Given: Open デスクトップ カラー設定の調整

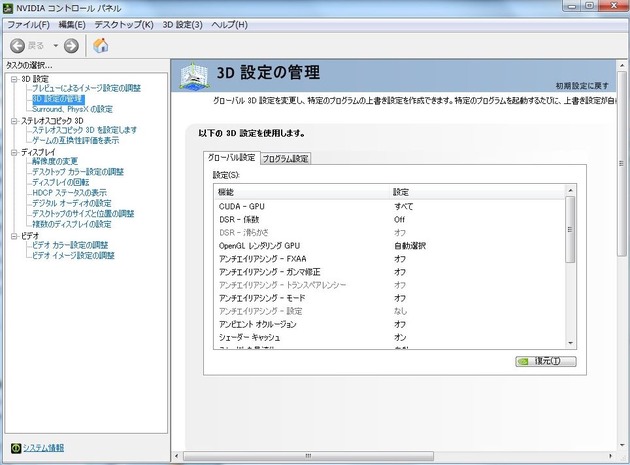Looking at the screenshot, I should point(78,172).
